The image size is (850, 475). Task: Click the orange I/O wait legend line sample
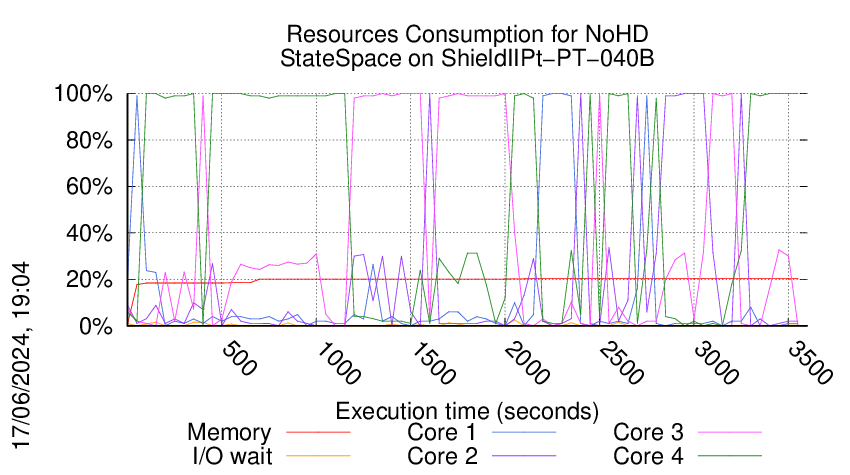[x=318, y=456]
